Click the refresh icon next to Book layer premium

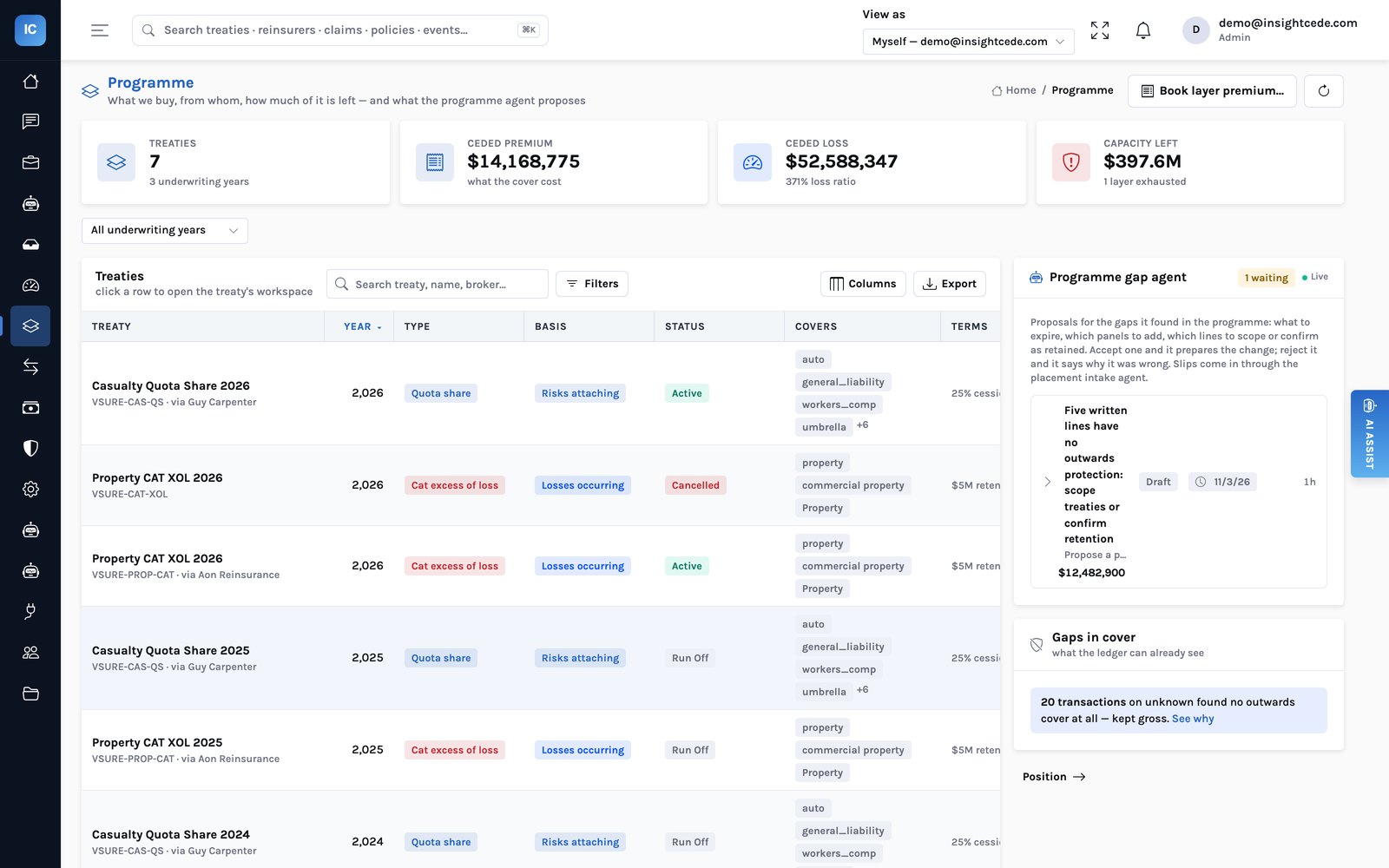(1323, 91)
